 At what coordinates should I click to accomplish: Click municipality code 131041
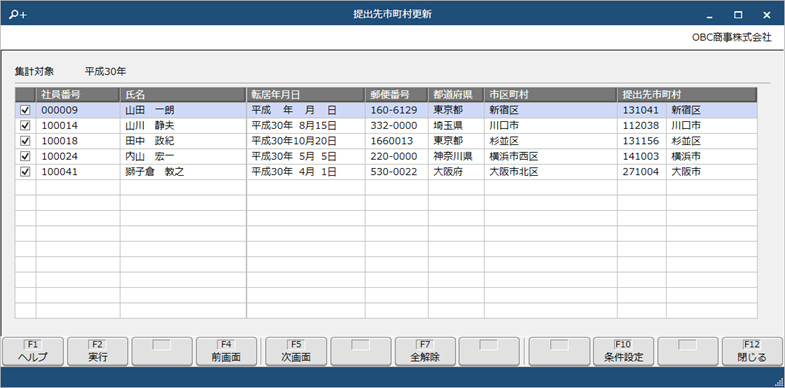(642, 110)
